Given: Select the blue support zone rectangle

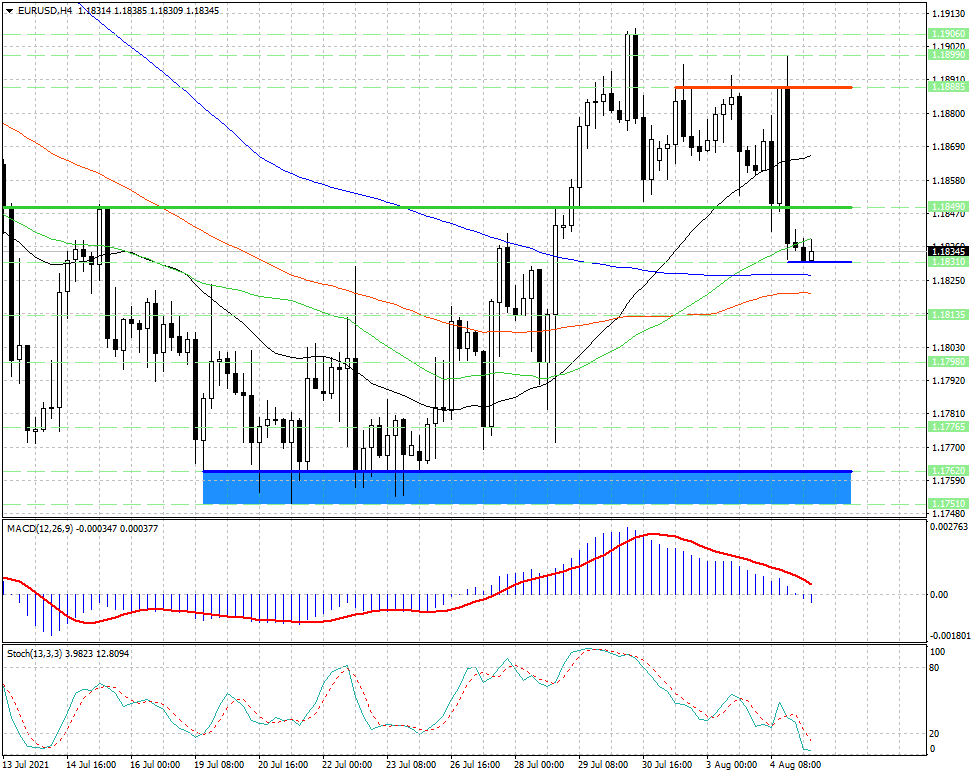Looking at the screenshot, I should coord(527,488).
